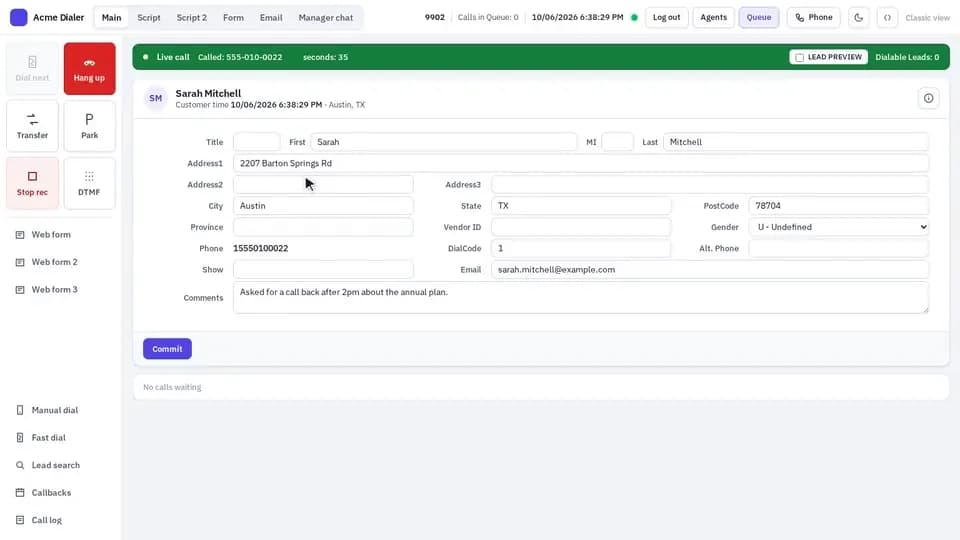
Task: Click the agent ID 9902
Action: click(435, 17)
